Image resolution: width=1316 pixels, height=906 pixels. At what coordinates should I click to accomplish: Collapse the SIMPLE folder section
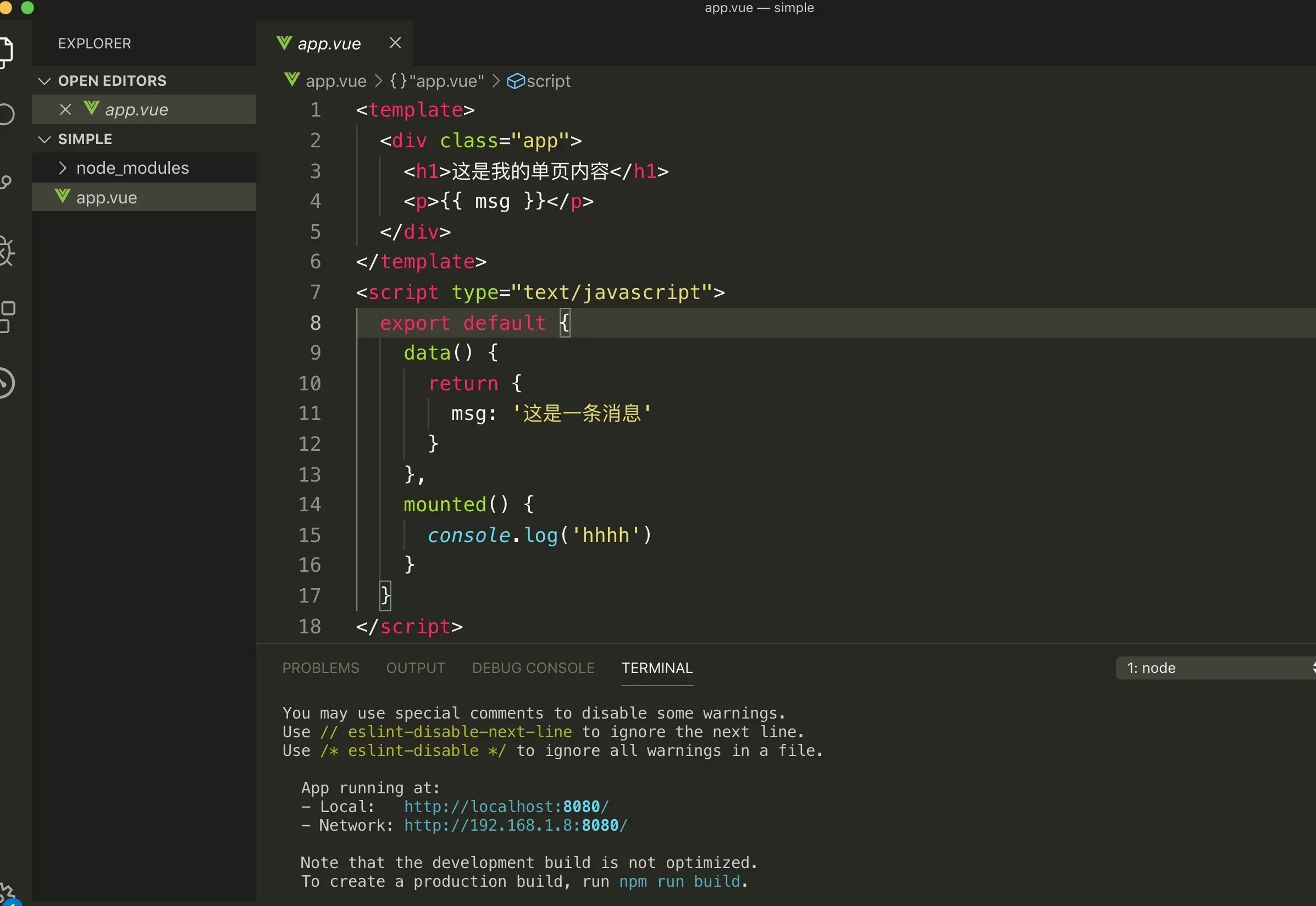point(45,139)
